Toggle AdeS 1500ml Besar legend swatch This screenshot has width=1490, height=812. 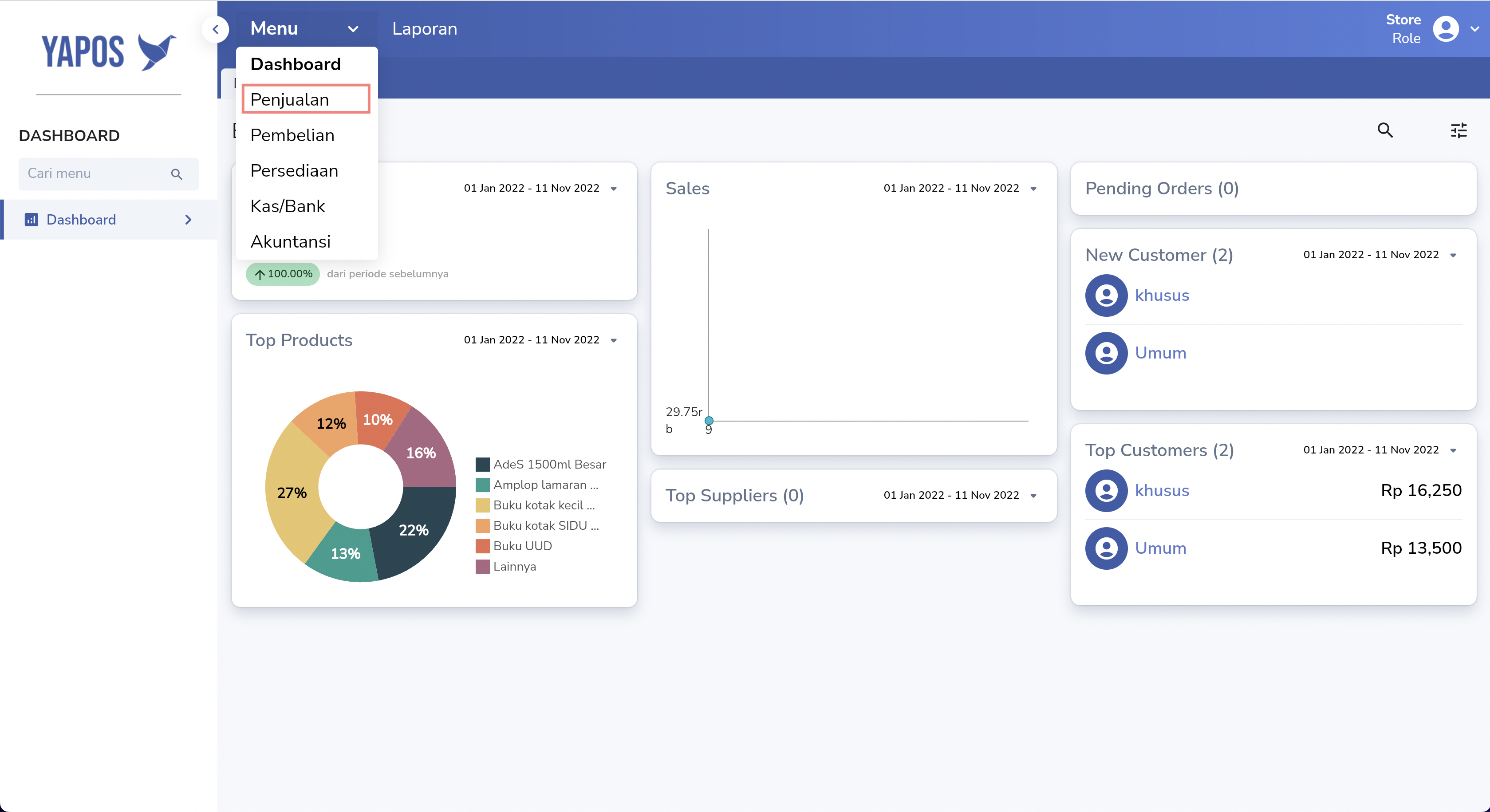(x=482, y=465)
